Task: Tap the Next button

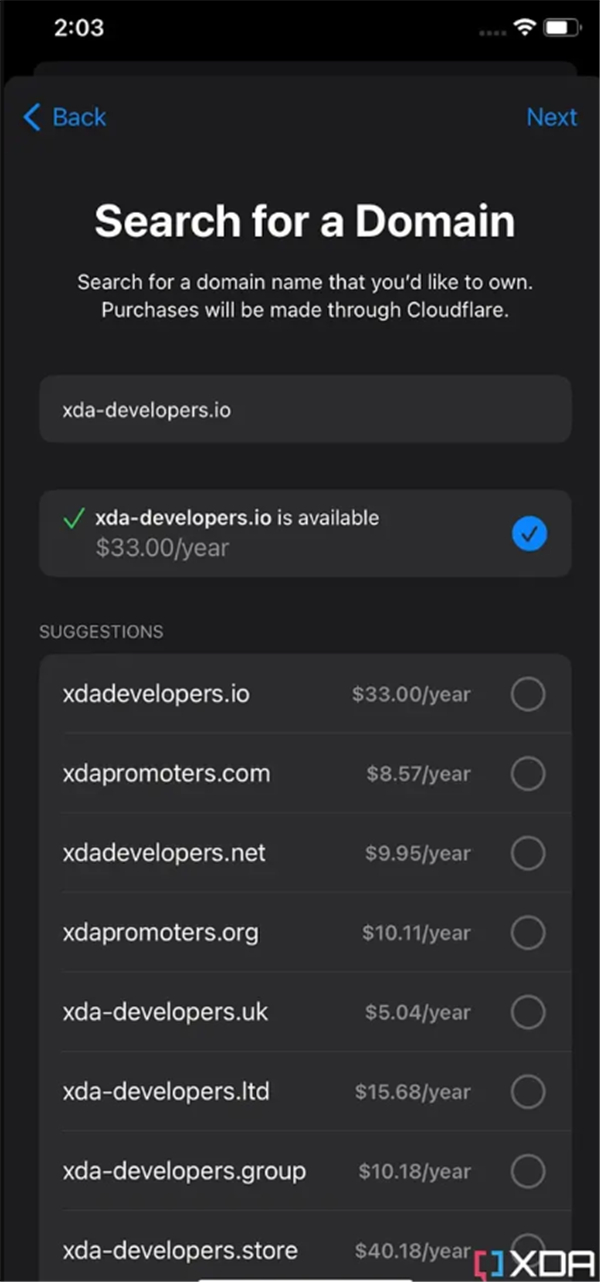Action: [x=551, y=117]
